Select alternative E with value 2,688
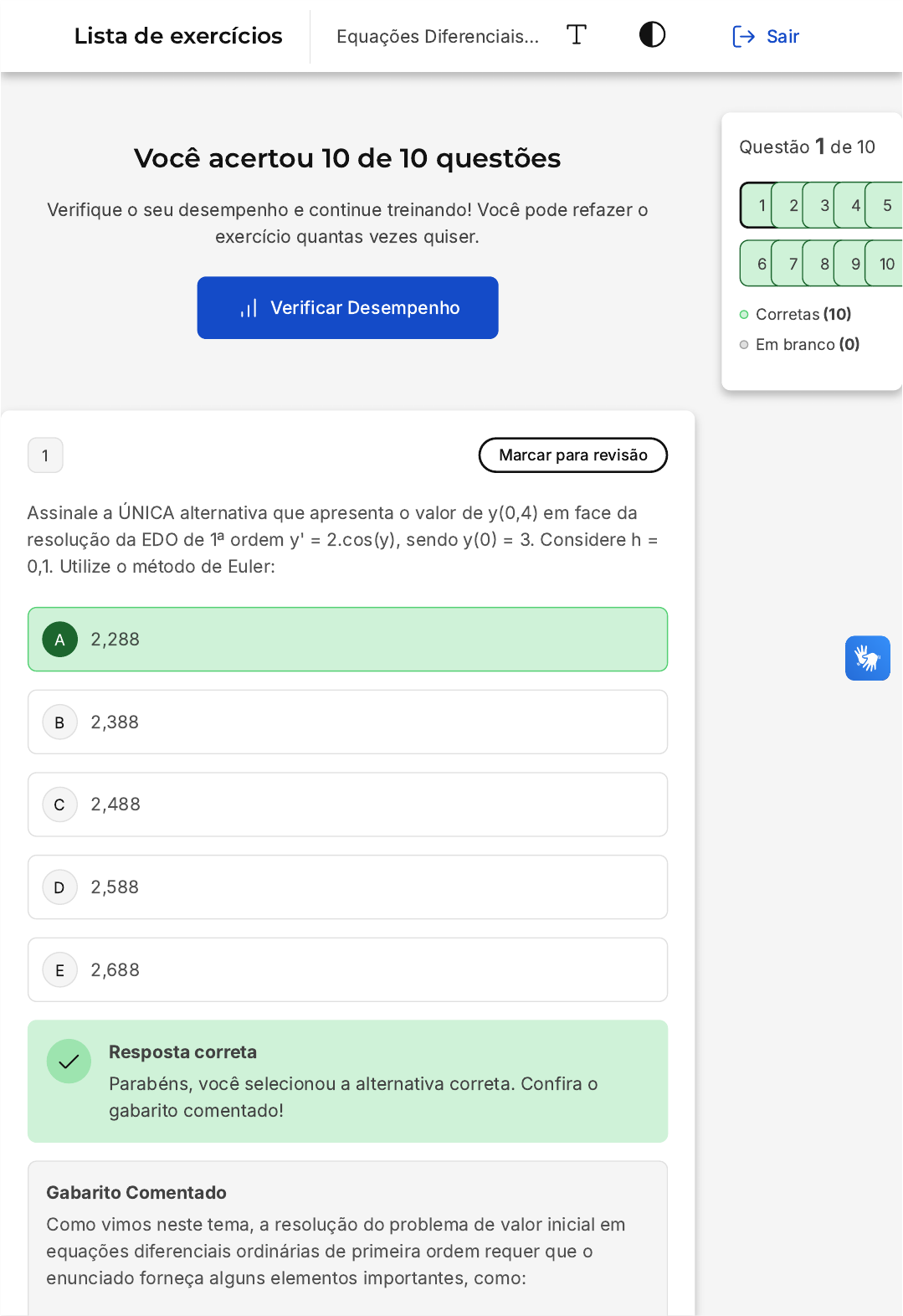The image size is (903, 1316). pos(347,970)
